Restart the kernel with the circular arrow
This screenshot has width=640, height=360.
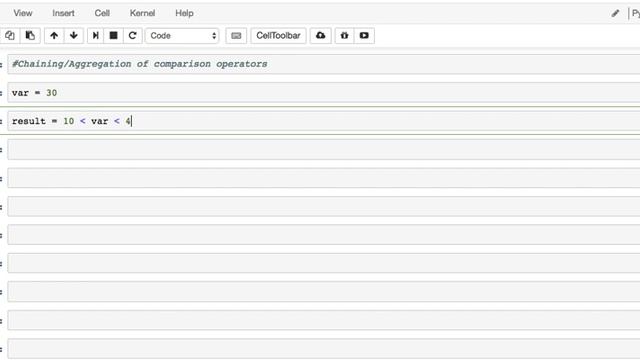(x=132, y=36)
